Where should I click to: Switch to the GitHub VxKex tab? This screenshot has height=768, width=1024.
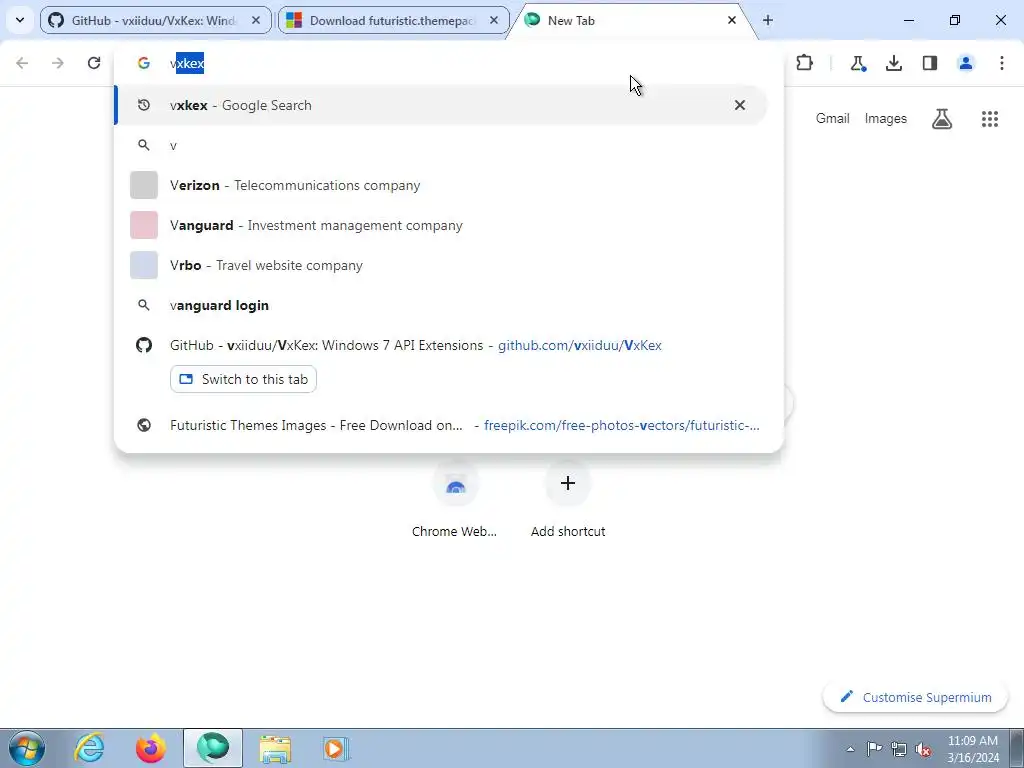[x=155, y=20]
